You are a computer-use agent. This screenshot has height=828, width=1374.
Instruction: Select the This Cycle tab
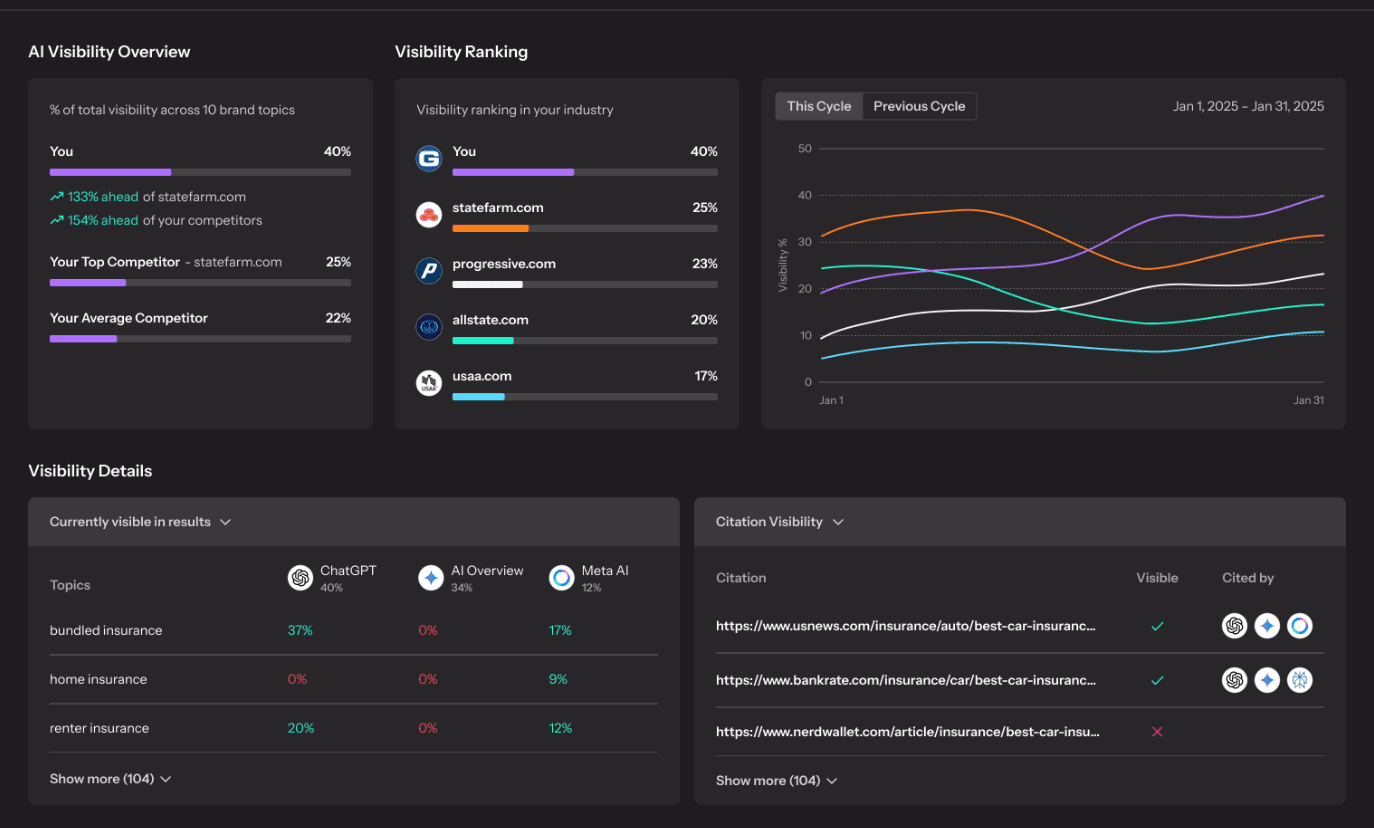pyautogui.click(x=819, y=105)
